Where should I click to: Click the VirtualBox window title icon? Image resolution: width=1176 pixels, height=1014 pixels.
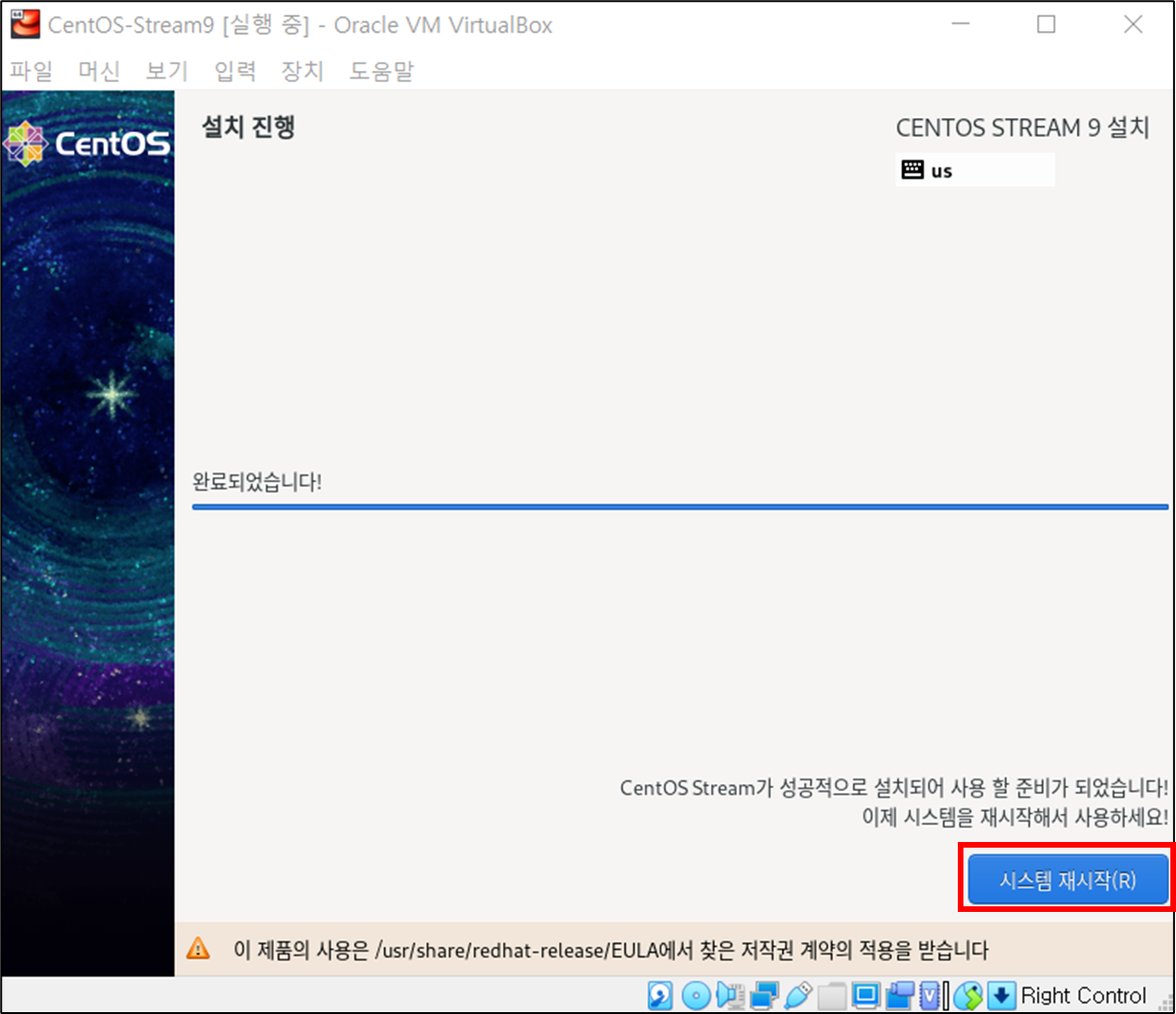pos(25,24)
